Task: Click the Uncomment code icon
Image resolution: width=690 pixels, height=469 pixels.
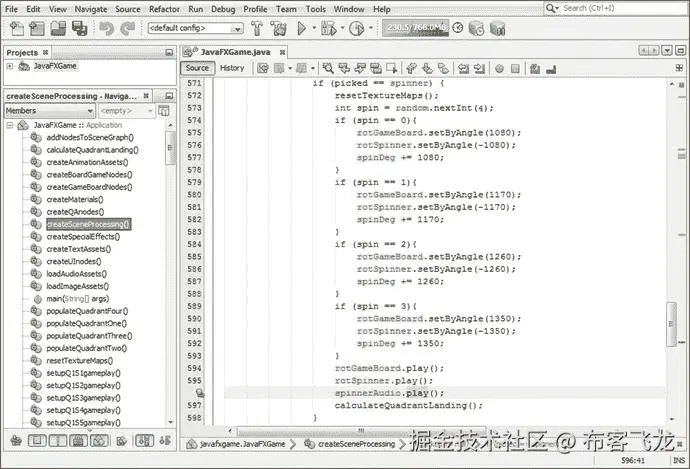Action: [x=551, y=69]
